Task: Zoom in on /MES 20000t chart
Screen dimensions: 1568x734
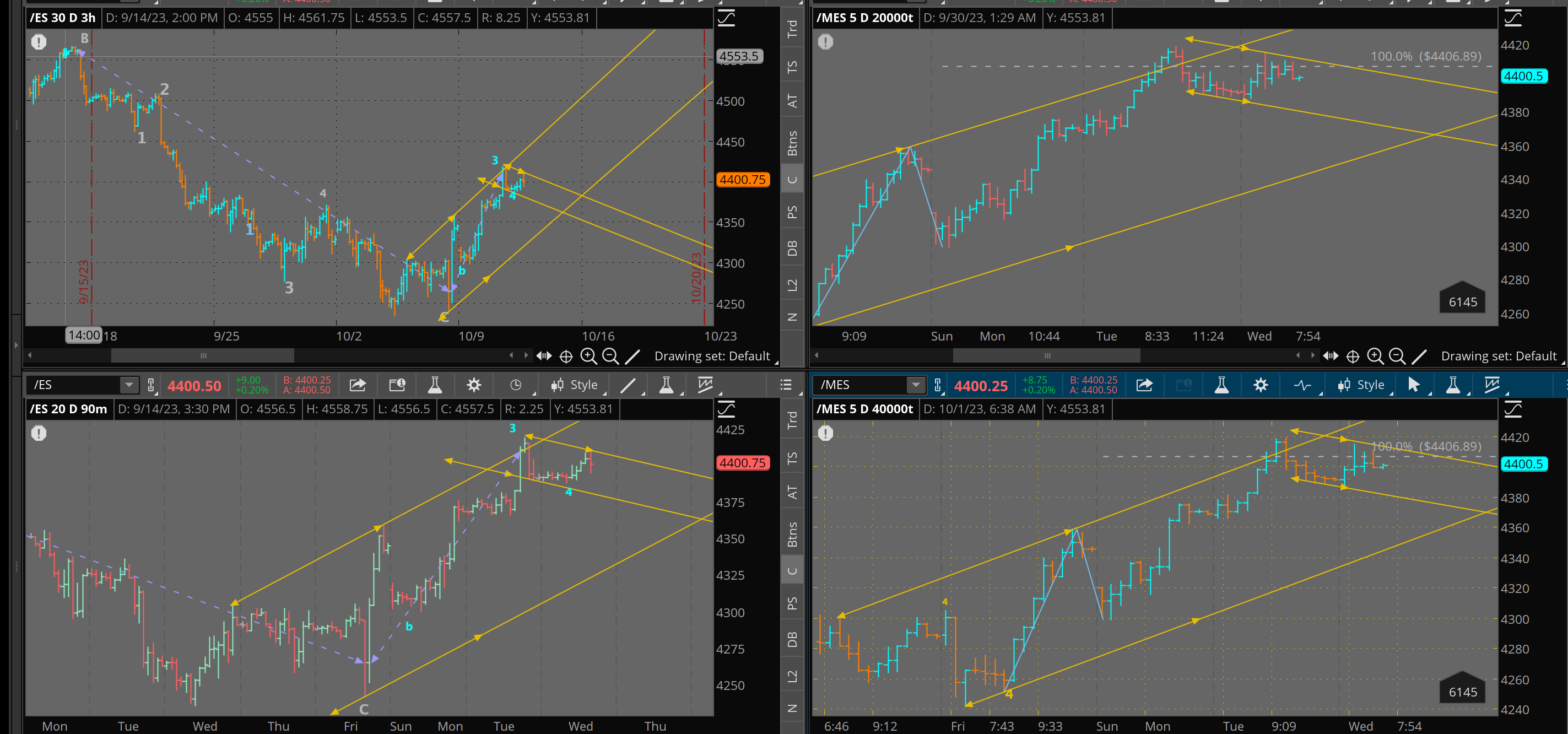Action: pyautogui.click(x=1375, y=356)
